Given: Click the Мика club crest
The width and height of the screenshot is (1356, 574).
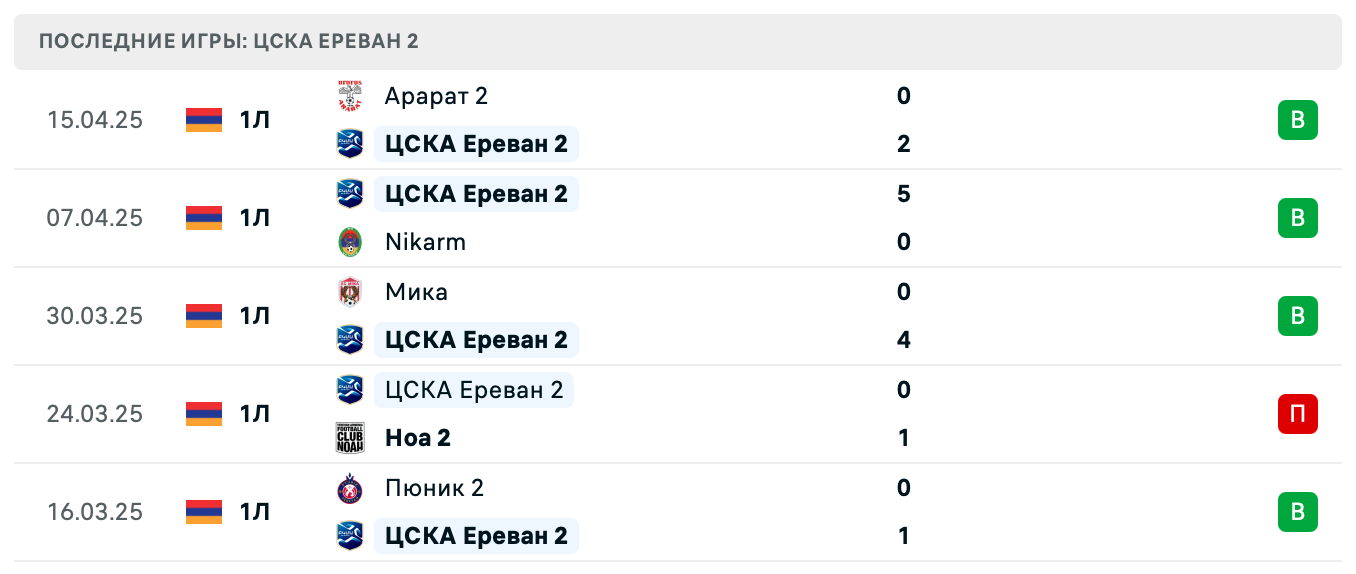Looking at the screenshot, I should [349, 292].
